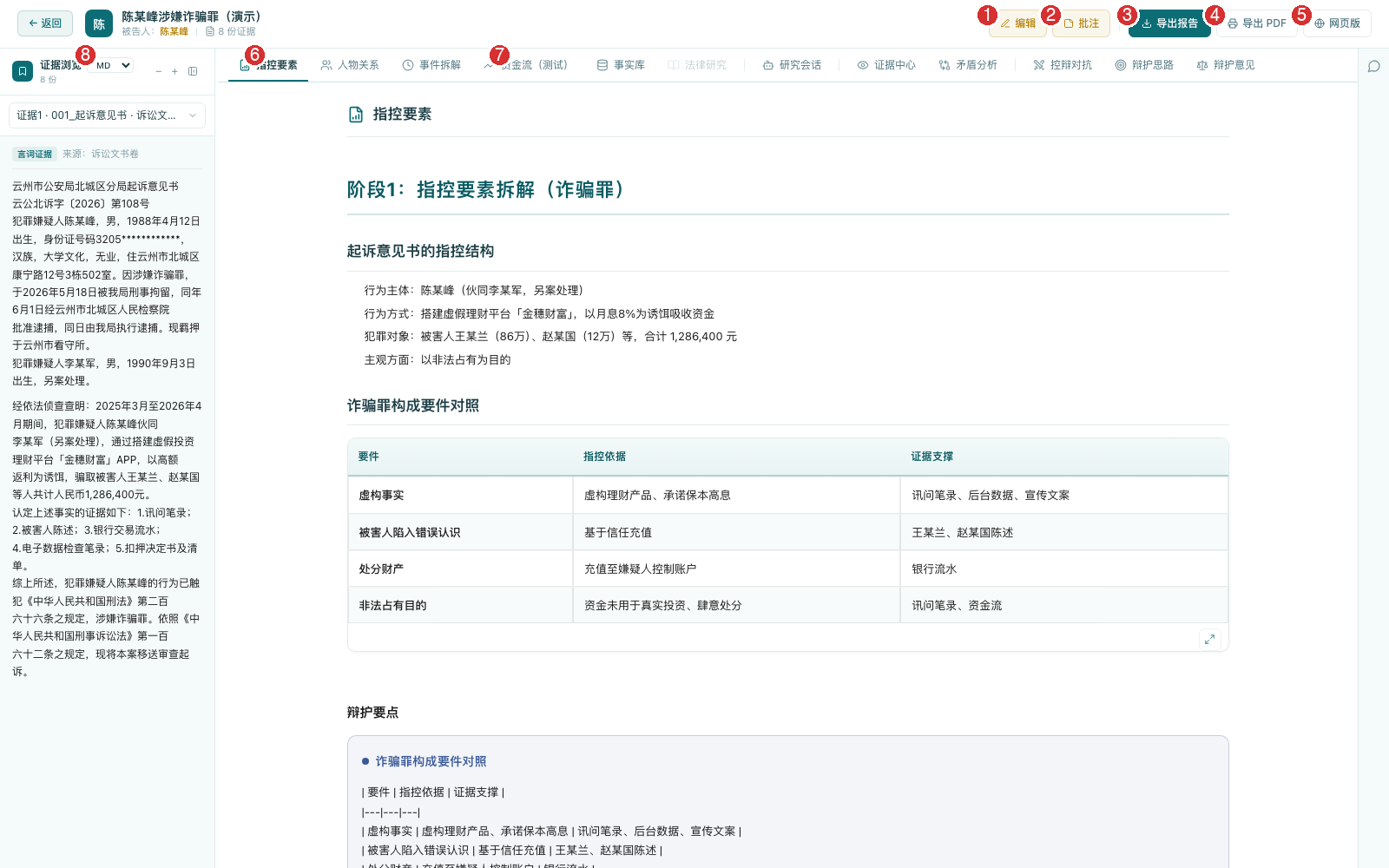Collapse the evidence browser side panel
This screenshot has width=1389, height=868.
(x=193, y=71)
